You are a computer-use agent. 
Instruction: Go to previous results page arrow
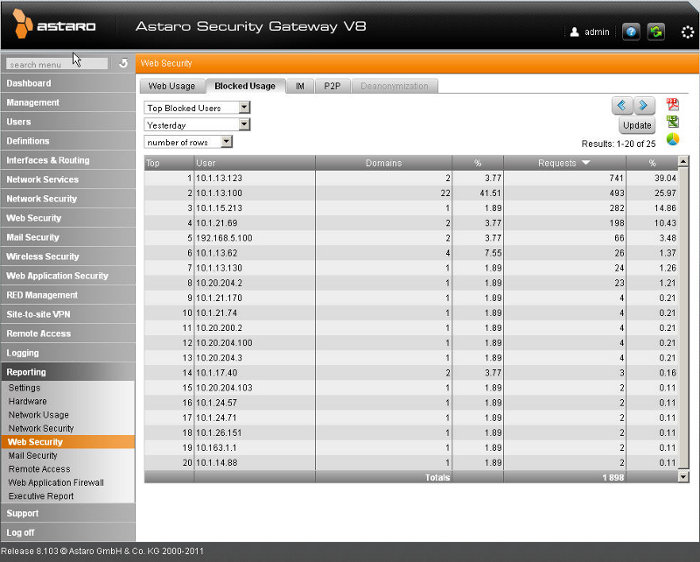(x=622, y=105)
